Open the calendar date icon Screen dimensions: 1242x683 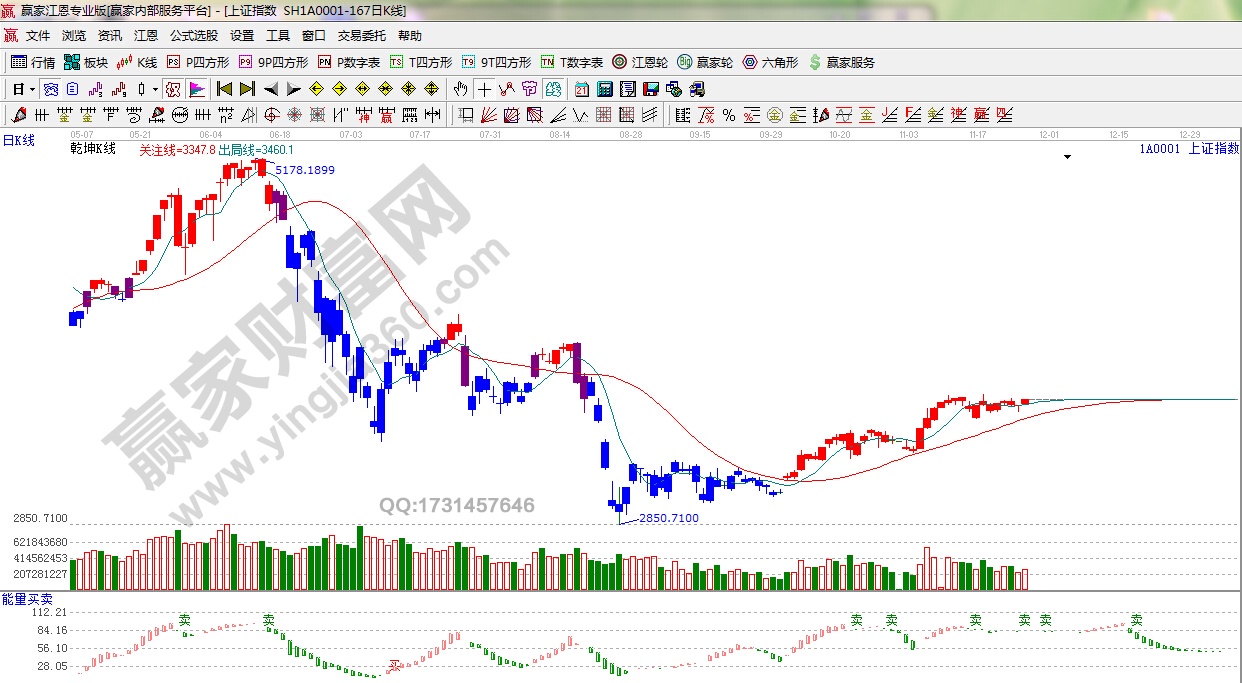(x=581, y=89)
